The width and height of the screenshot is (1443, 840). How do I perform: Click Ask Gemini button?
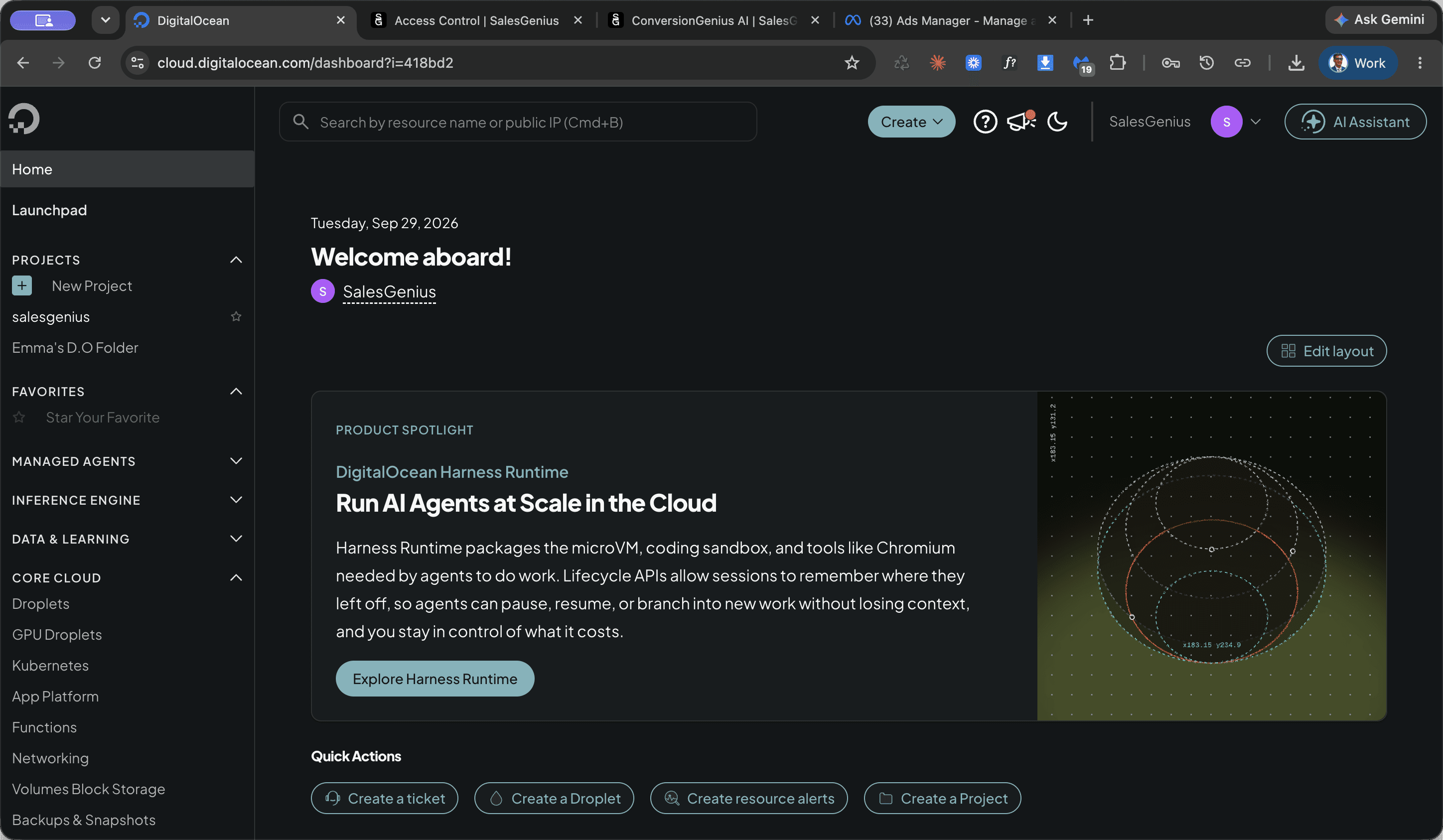click(1380, 19)
